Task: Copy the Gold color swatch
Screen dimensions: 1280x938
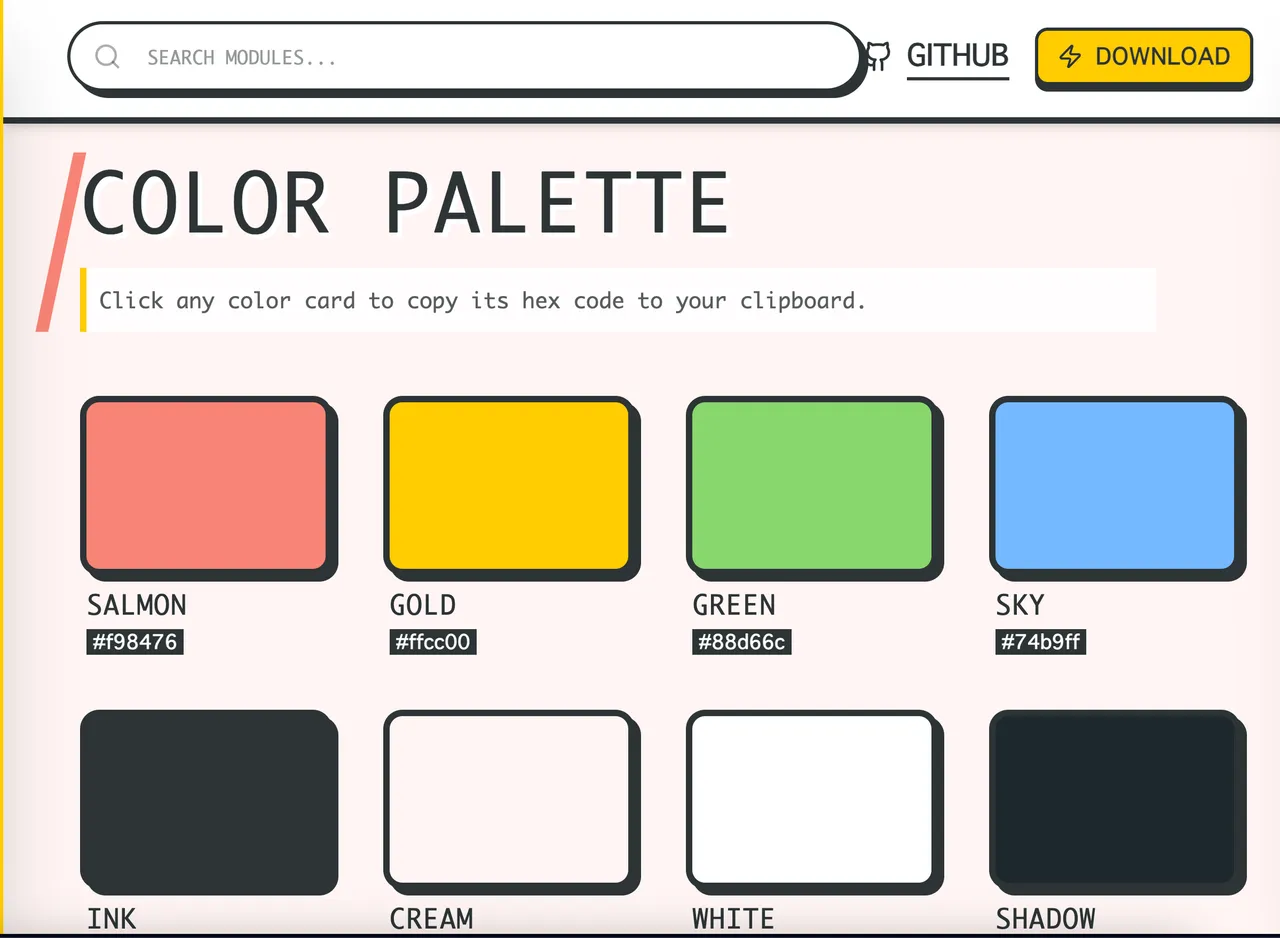Action: 509,485
